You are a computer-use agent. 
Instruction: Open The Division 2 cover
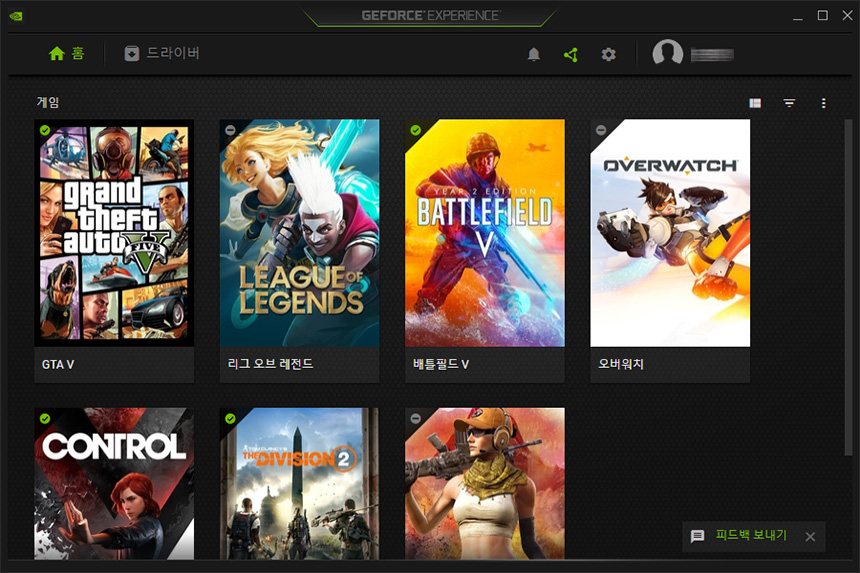pyautogui.click(x=299, y=484)
